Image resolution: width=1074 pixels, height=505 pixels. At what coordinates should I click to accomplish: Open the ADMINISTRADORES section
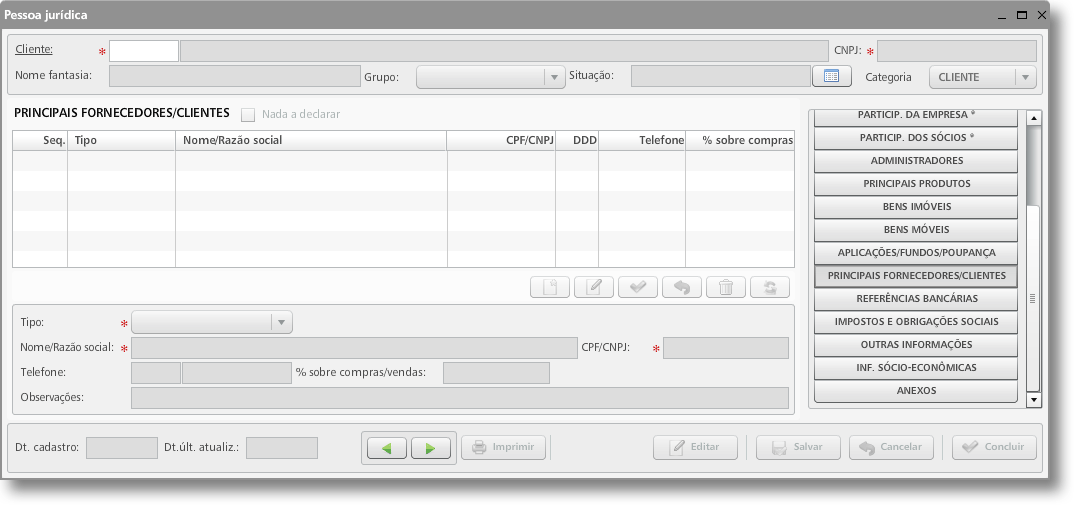pyautogui.click(x=916, y=161)
